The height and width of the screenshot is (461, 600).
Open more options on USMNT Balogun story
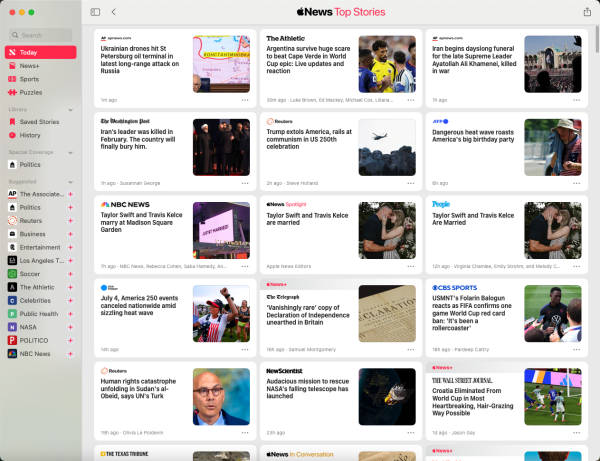tap(576, 350)
